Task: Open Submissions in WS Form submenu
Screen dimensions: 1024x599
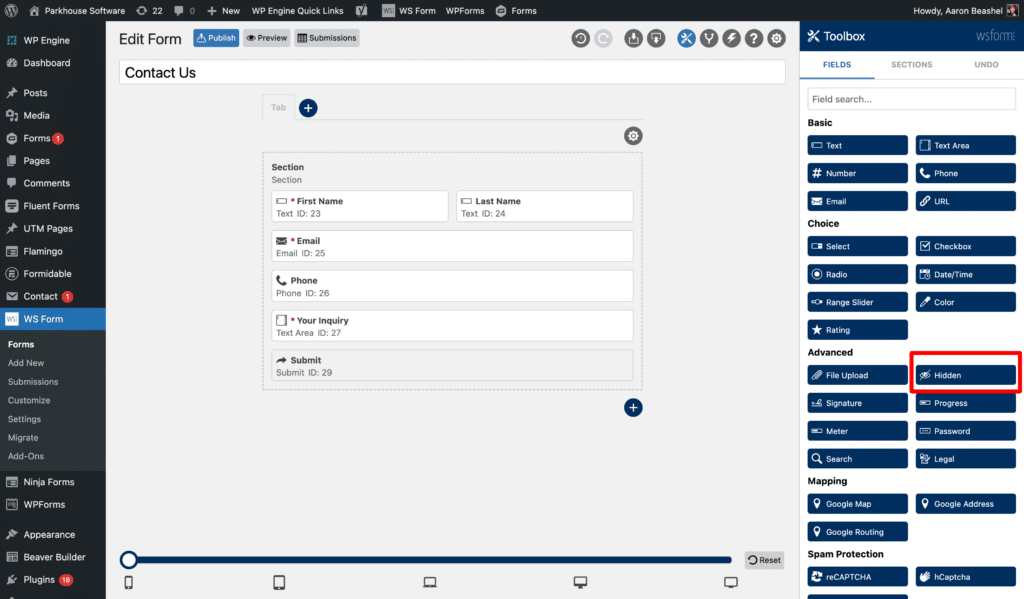Action: [x=33, y=381]
